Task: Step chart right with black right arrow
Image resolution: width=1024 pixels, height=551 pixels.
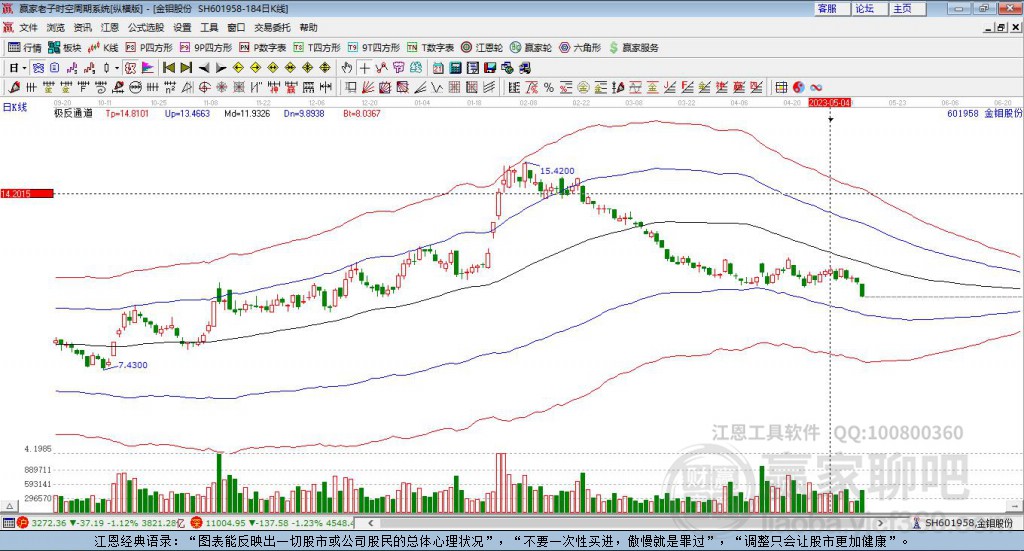Action: (221, 68)
